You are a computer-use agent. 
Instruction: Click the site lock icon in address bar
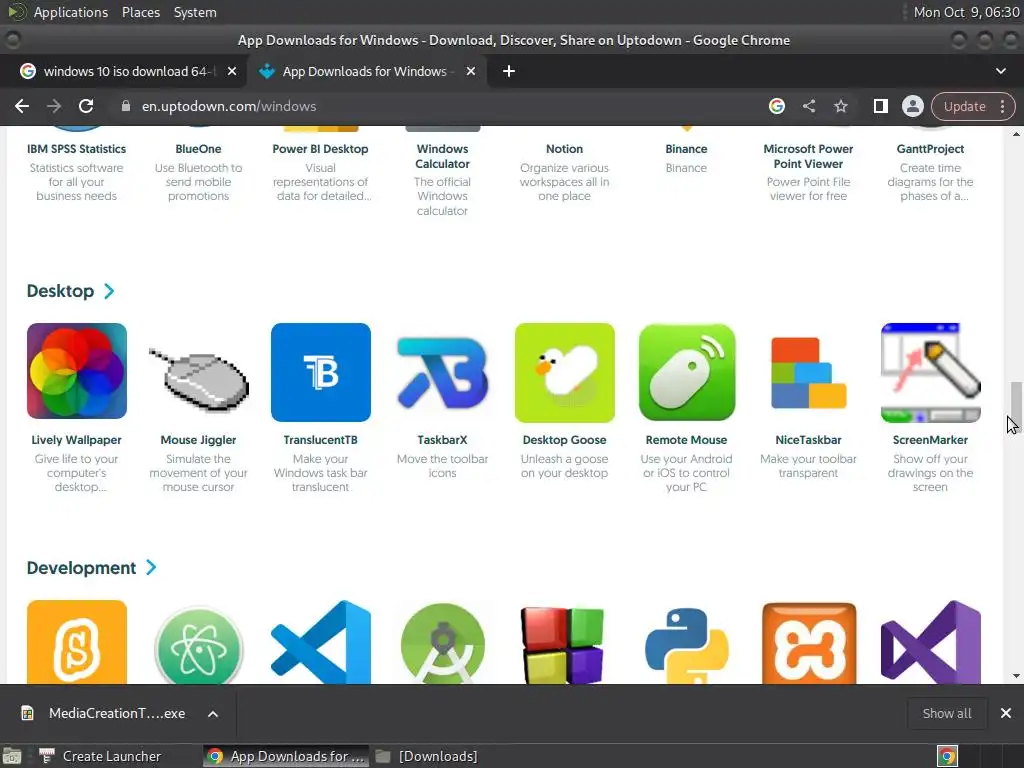[126, 106]
